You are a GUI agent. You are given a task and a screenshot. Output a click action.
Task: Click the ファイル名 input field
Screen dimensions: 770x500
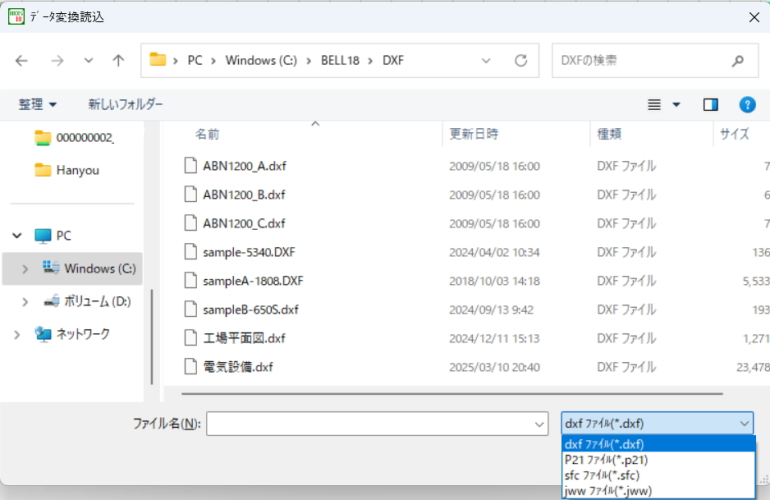point(370,423)
